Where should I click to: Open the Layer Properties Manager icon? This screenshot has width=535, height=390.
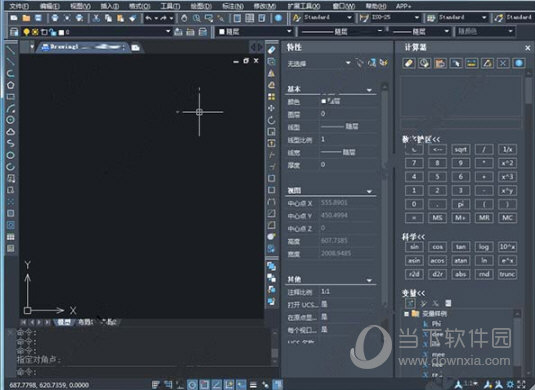(x=14, y=32)
